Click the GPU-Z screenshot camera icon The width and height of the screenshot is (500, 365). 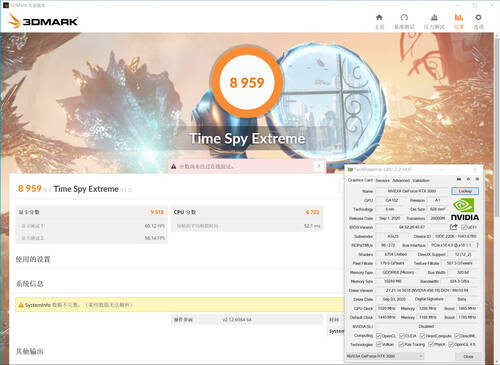[x=459, y=179]
